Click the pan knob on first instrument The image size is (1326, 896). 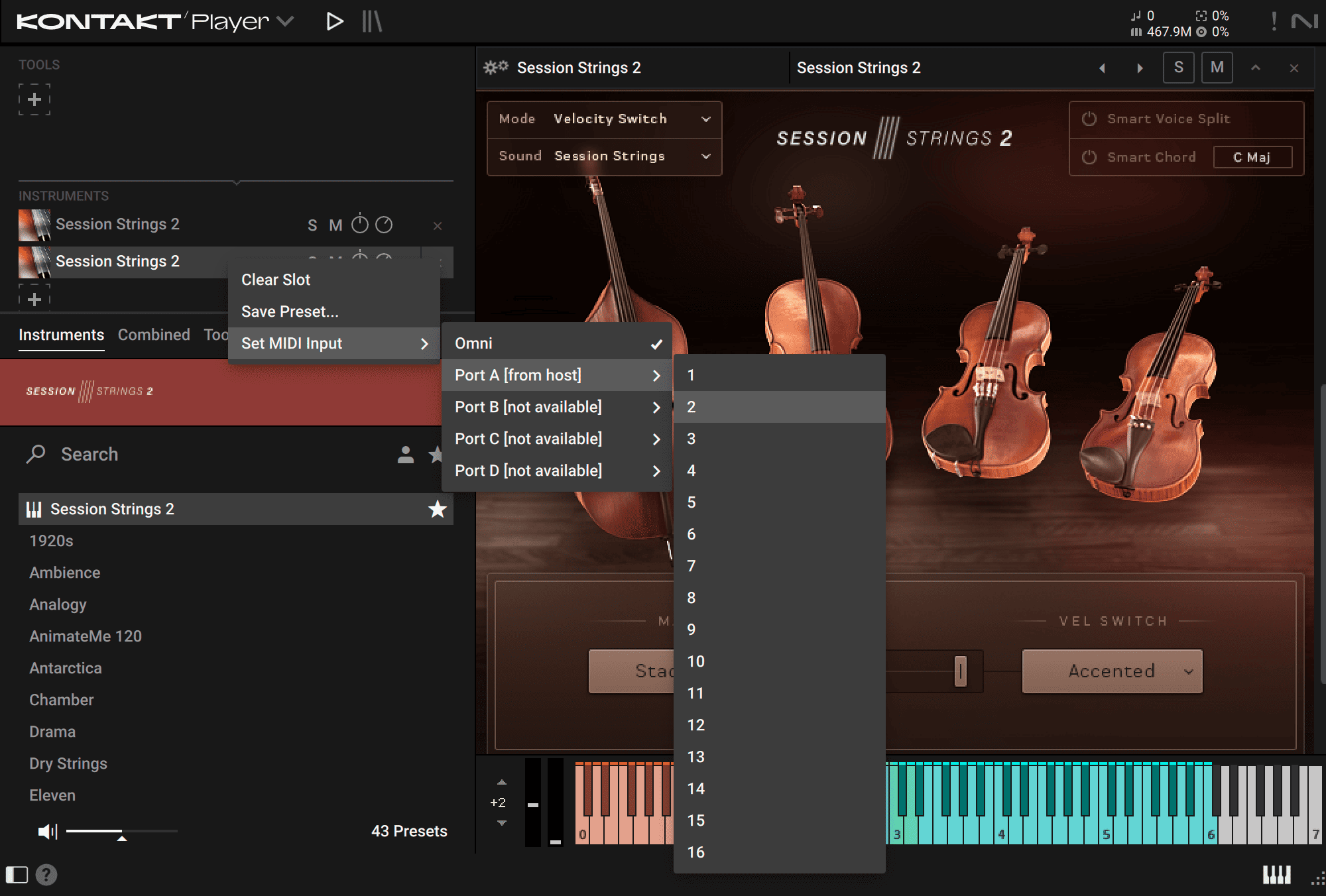pos(384,225)
